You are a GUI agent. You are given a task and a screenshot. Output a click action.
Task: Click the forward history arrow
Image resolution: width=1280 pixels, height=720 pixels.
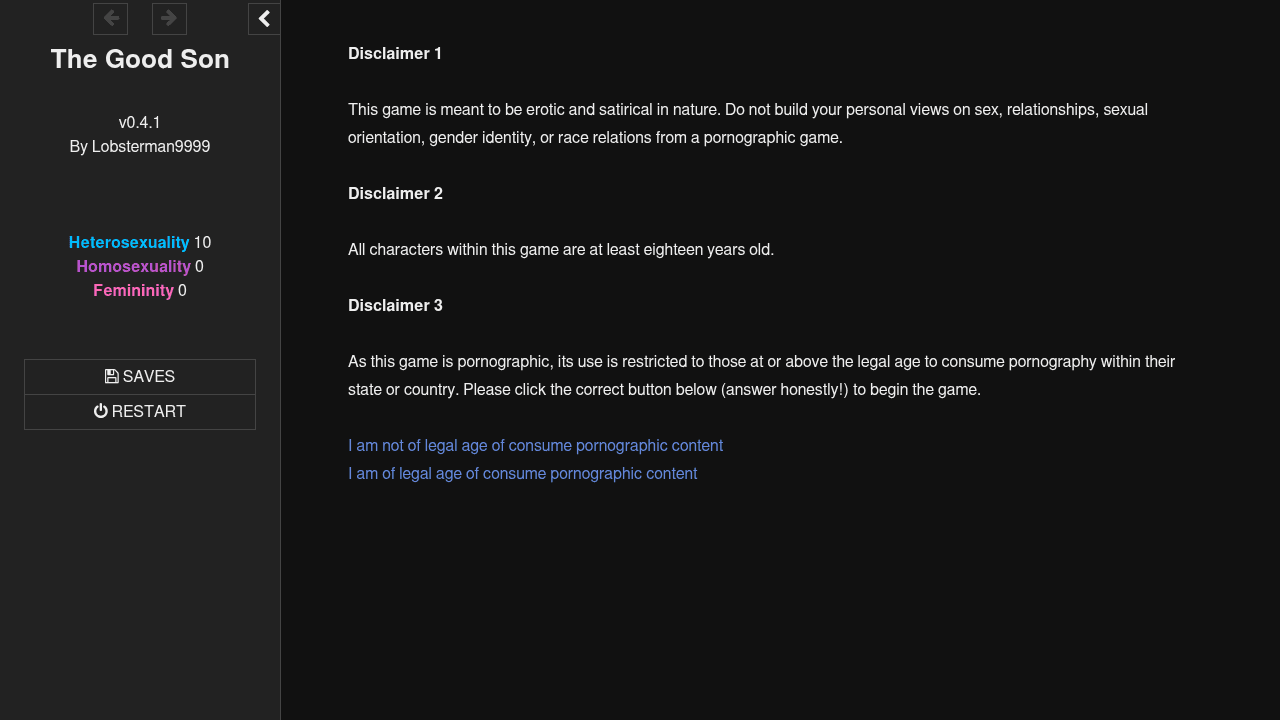169,18
